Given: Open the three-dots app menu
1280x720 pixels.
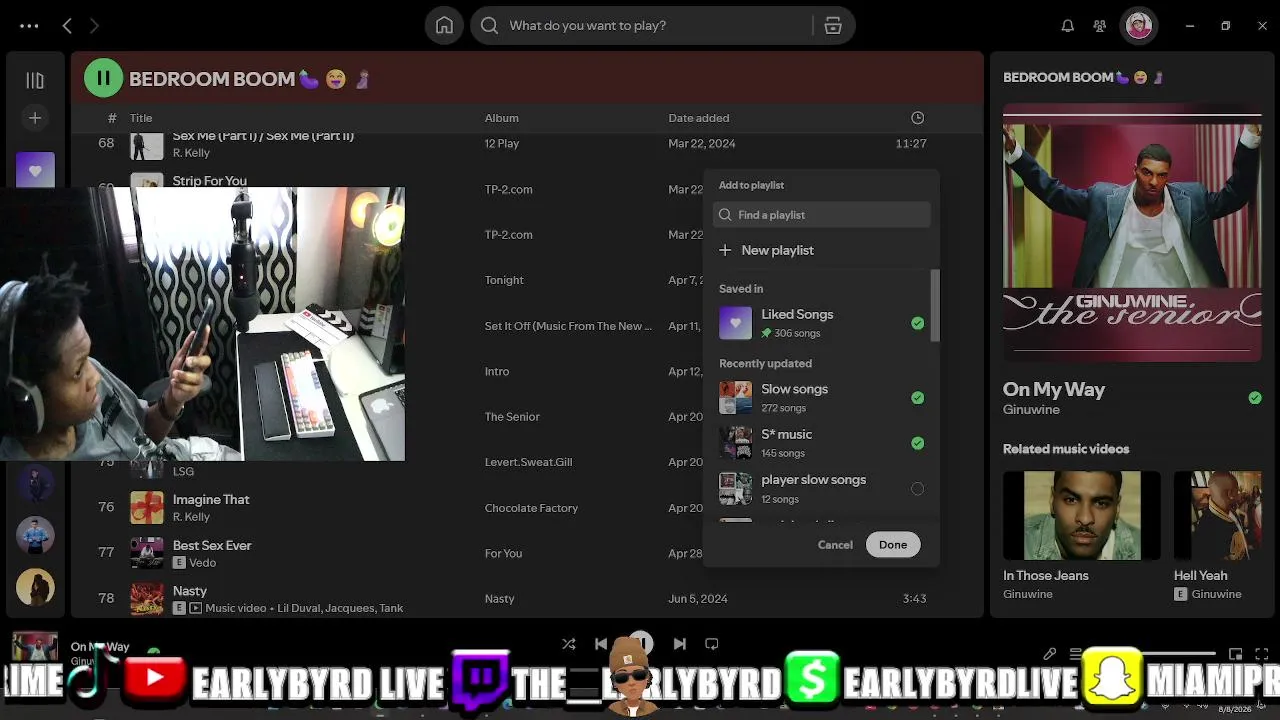Looking at the screenshot, I should (29, 26).
